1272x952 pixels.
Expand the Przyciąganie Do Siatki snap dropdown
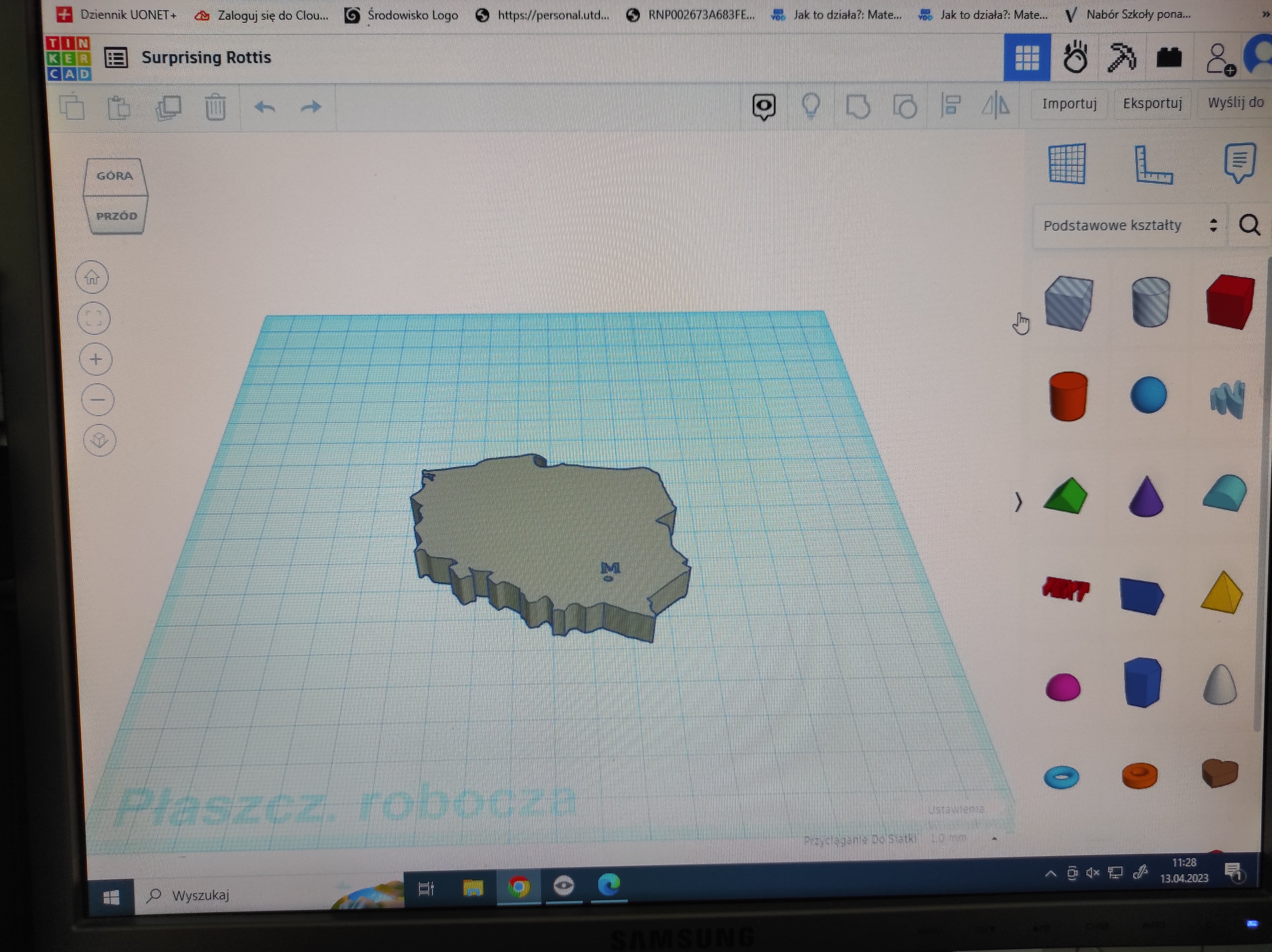(994, 839)
